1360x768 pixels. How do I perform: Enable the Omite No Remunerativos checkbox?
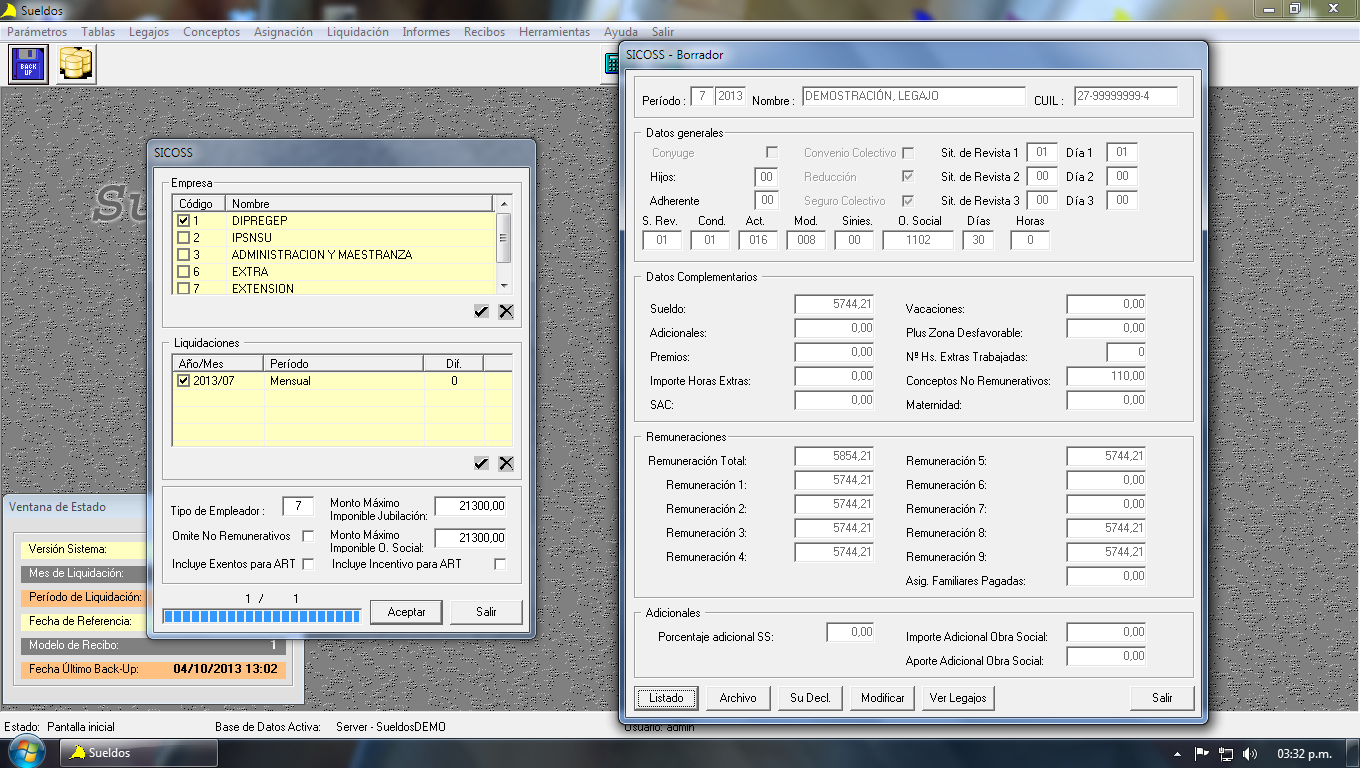pos(308,536)
